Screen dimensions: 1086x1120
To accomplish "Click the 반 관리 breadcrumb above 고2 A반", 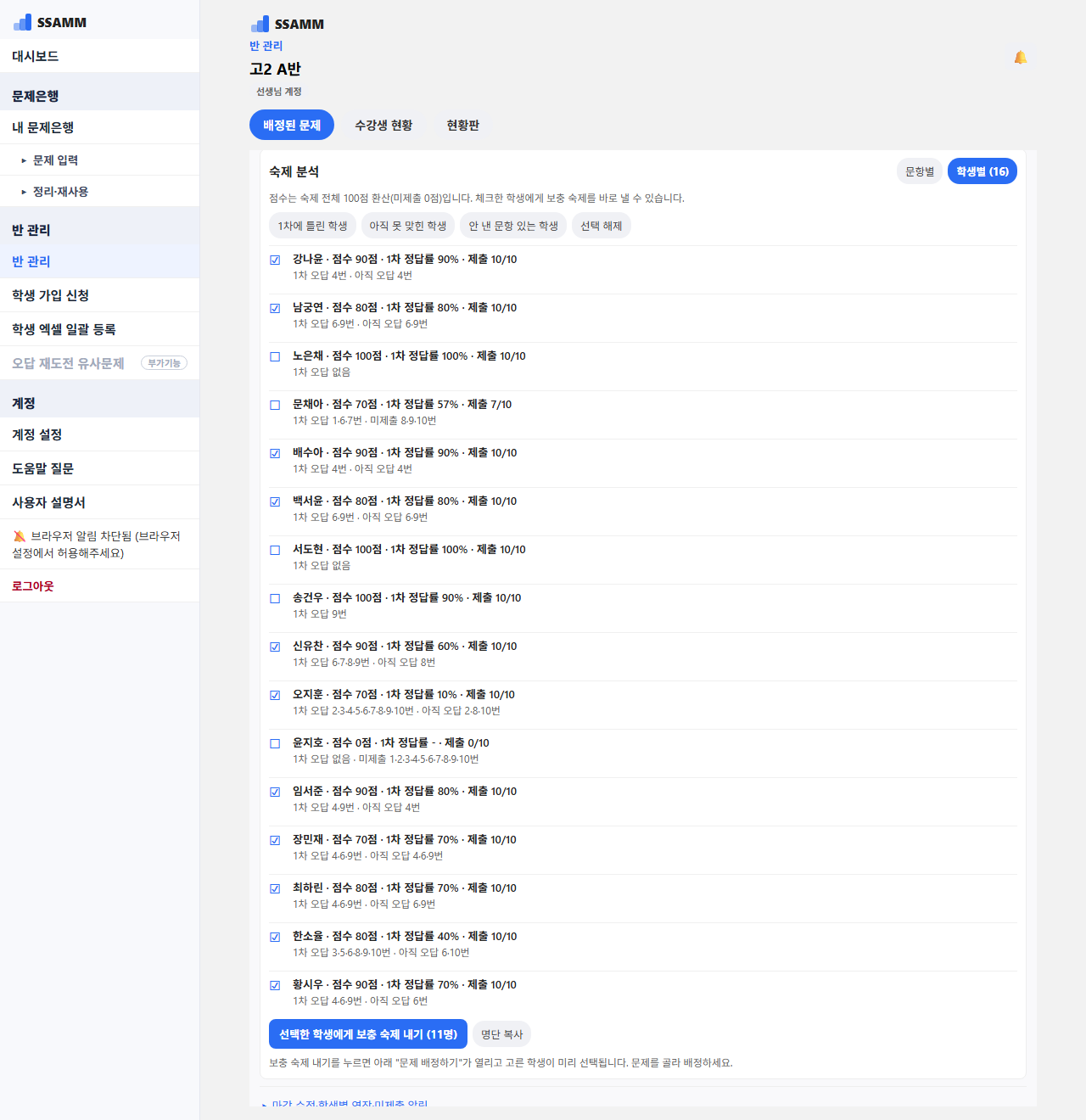I will pos(266,46).
